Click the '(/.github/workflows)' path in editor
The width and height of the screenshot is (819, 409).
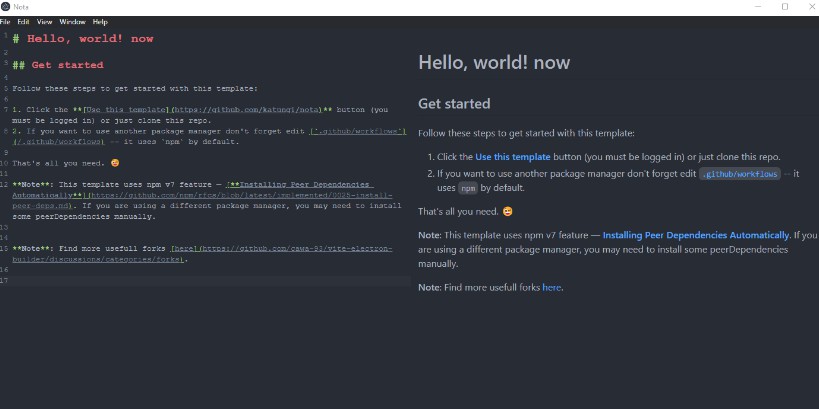(58, 142)
